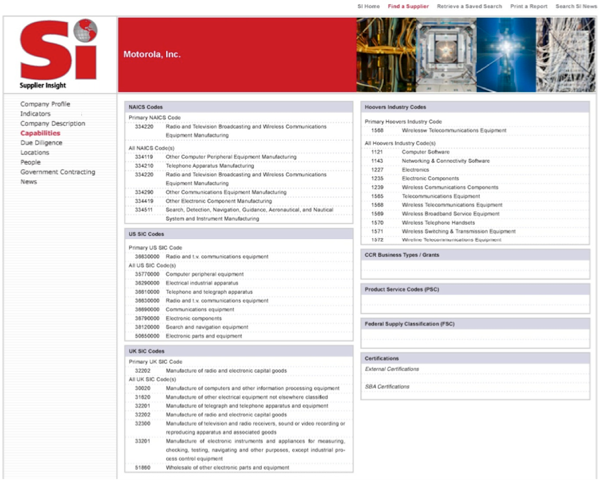Select US SIC 50650000 Electronic parts

(239, 336)
